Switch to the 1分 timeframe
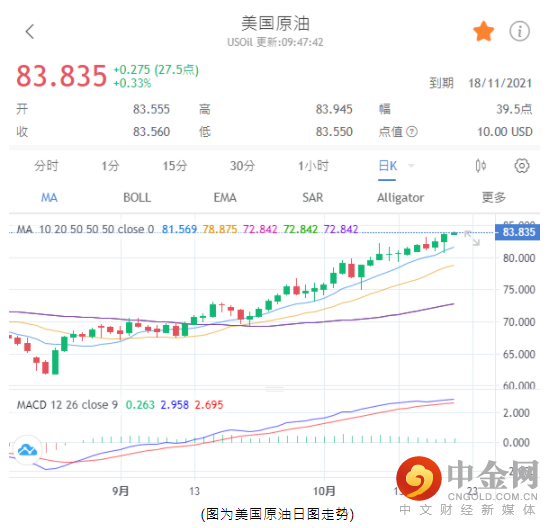553x528 pixels. click(110, 165)
